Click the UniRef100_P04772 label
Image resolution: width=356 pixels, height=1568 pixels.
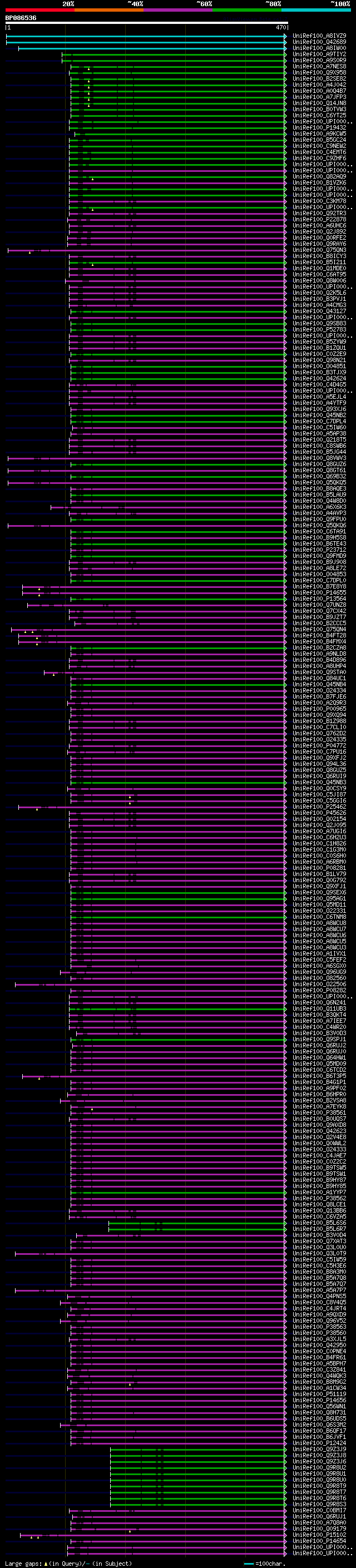pos(319,746)
